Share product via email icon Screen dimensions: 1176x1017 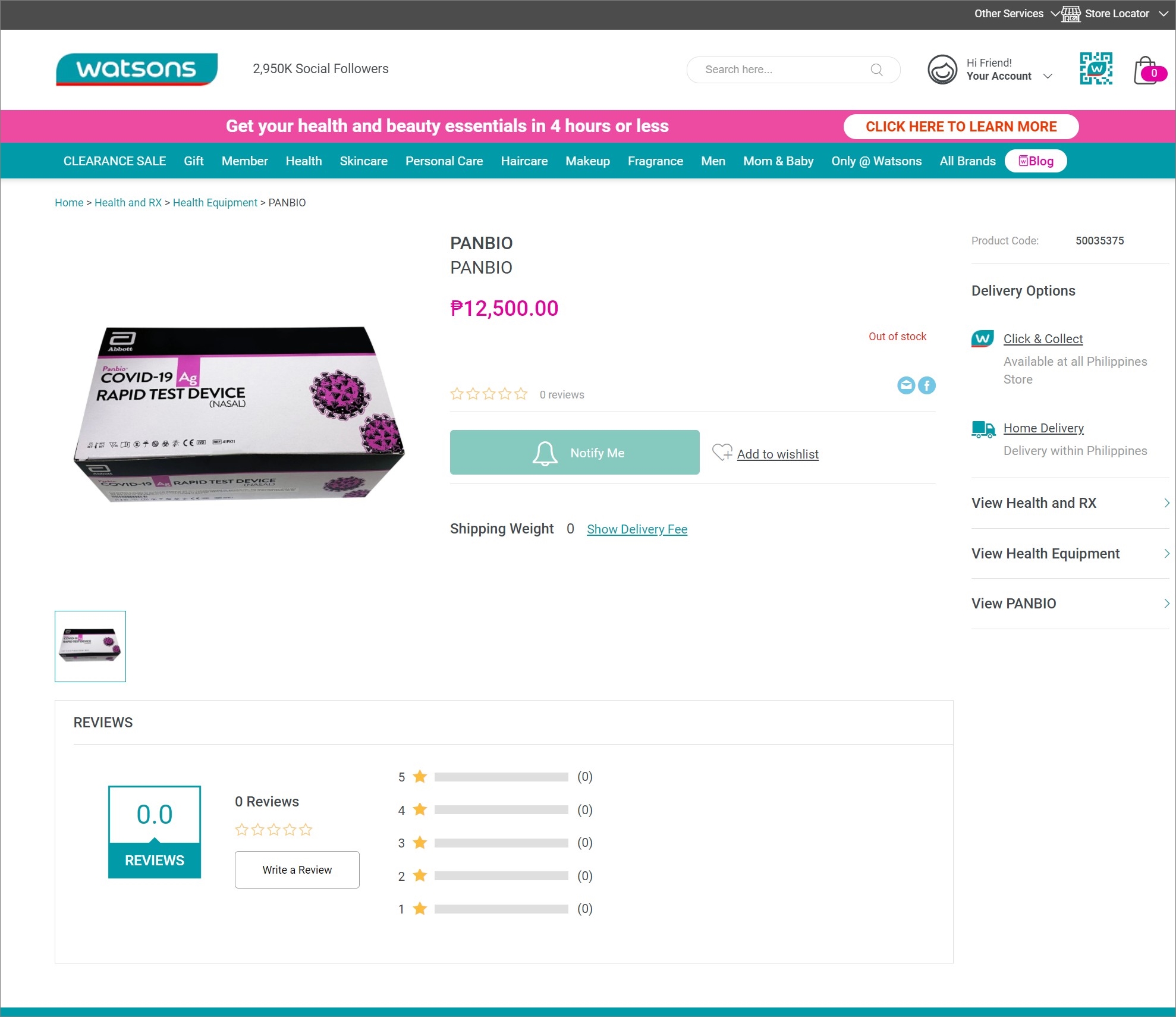(x=905, y=385)
